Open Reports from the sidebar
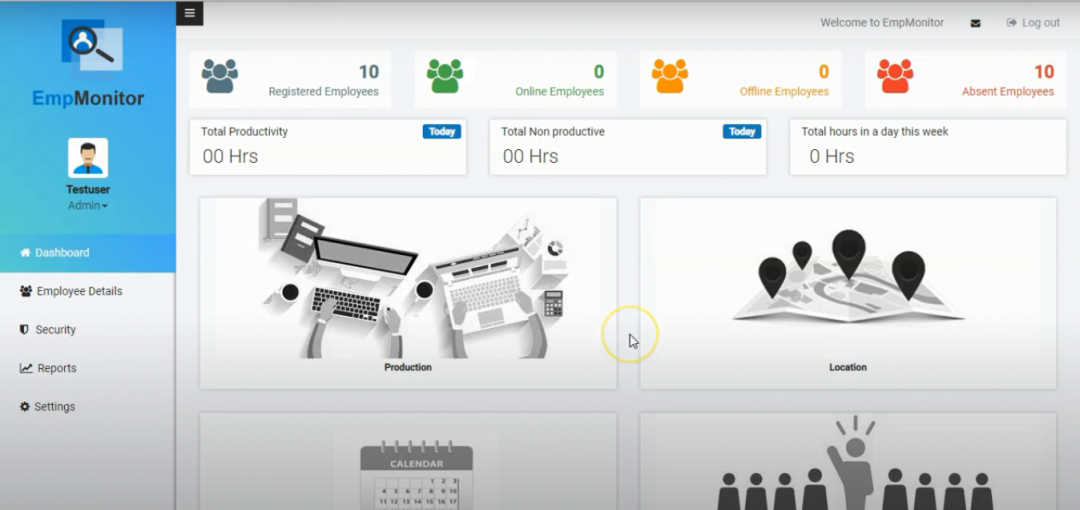1080x510 pixels. tap(56, 368)
